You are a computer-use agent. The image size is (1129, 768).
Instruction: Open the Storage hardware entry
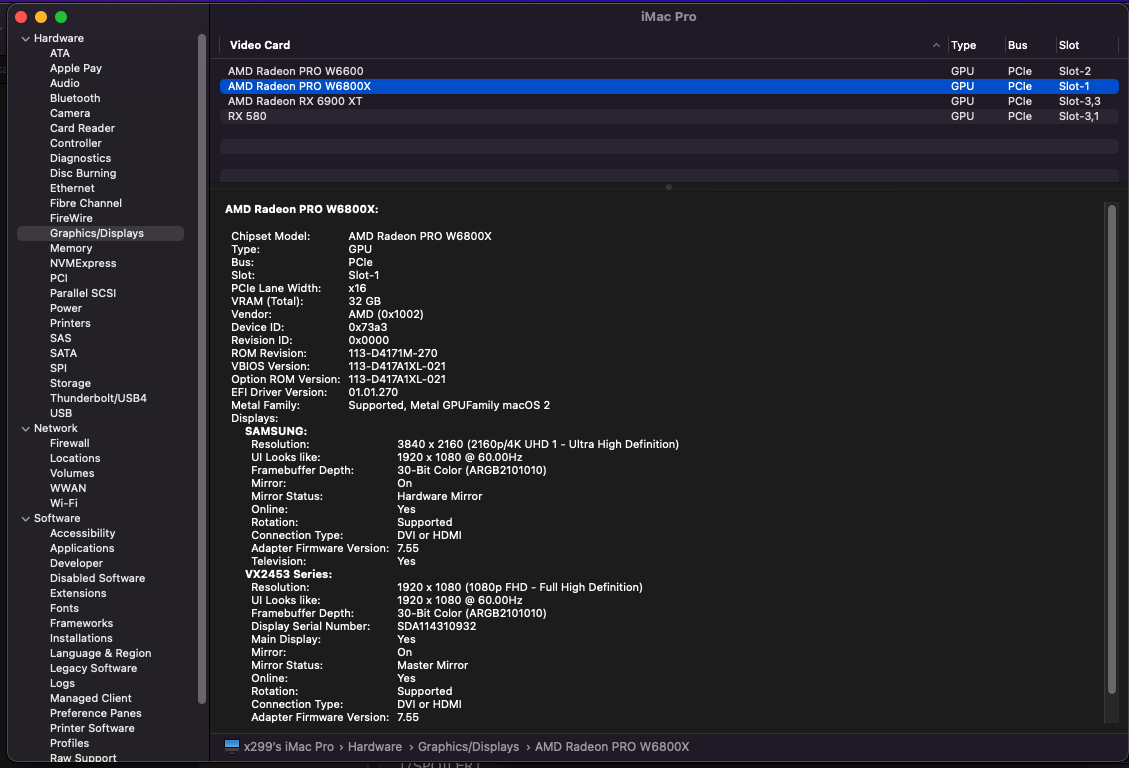click(x=70, y=384)
